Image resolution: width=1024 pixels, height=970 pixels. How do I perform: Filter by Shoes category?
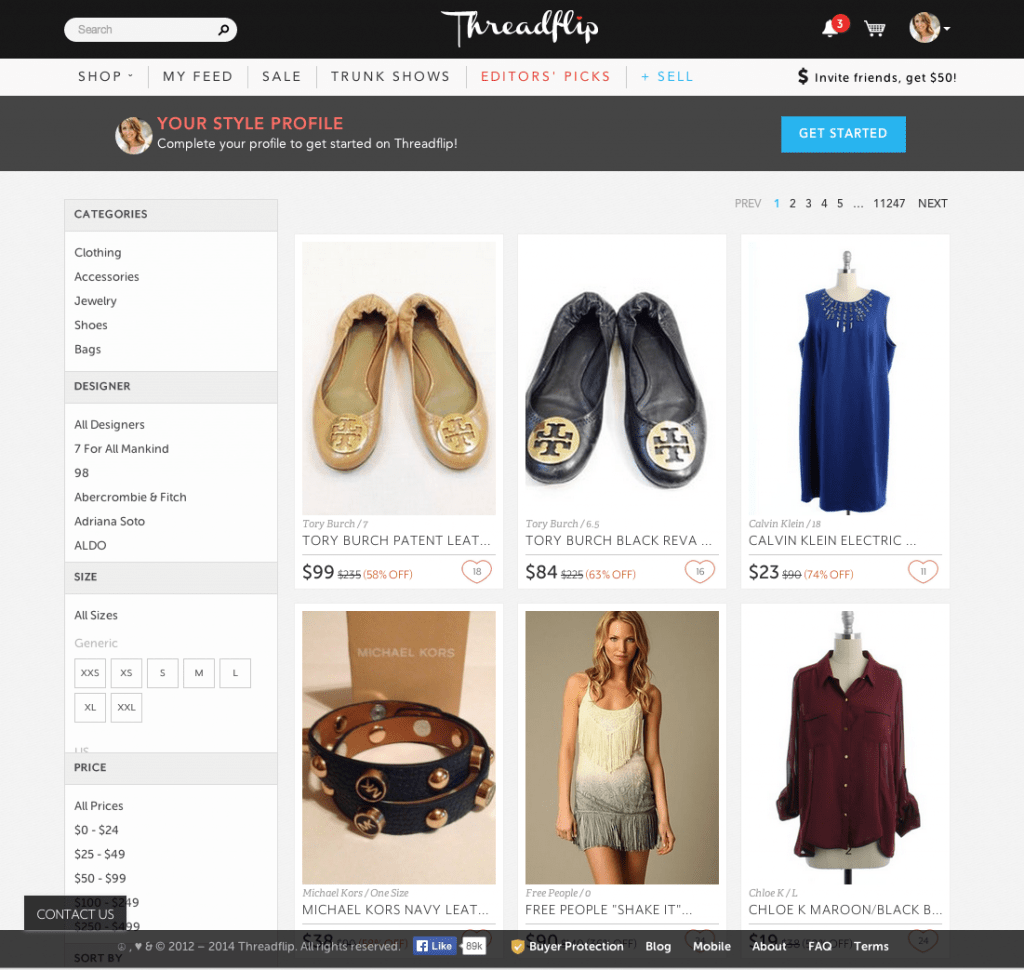tap(91, 325)
